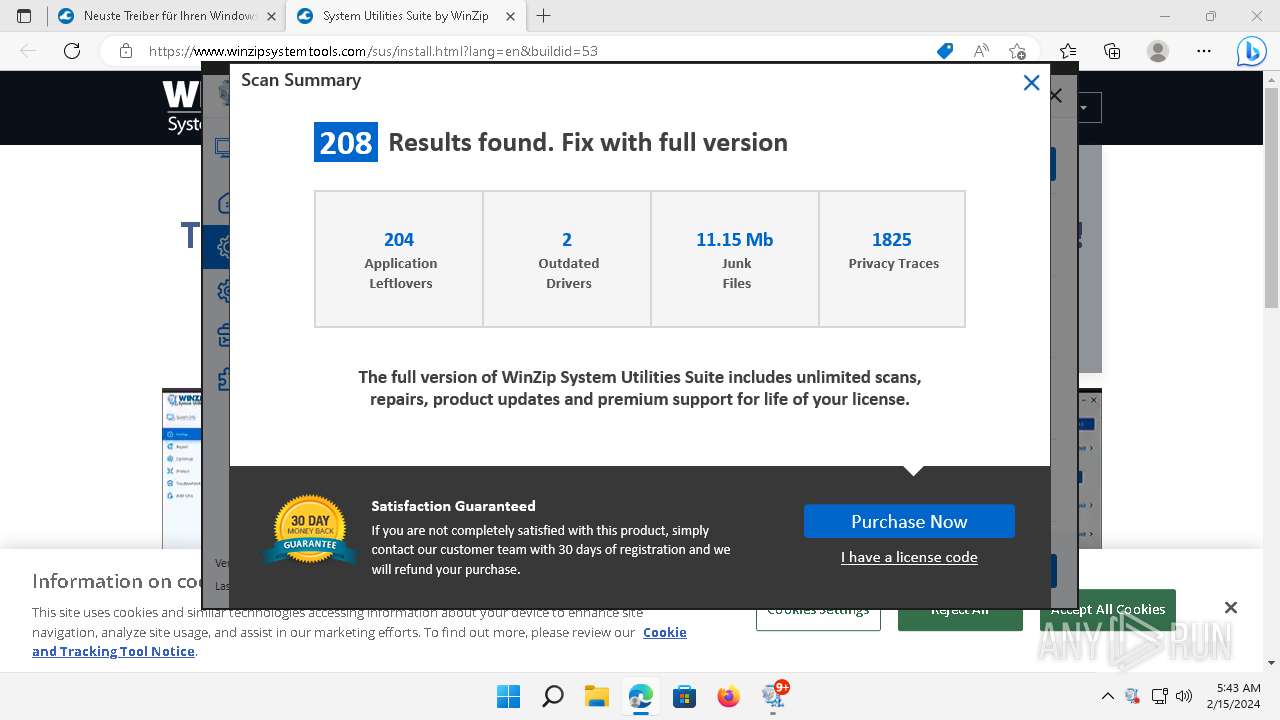
Task: Launch Firefox from taskbar
Action: click(x=728, y=696)
